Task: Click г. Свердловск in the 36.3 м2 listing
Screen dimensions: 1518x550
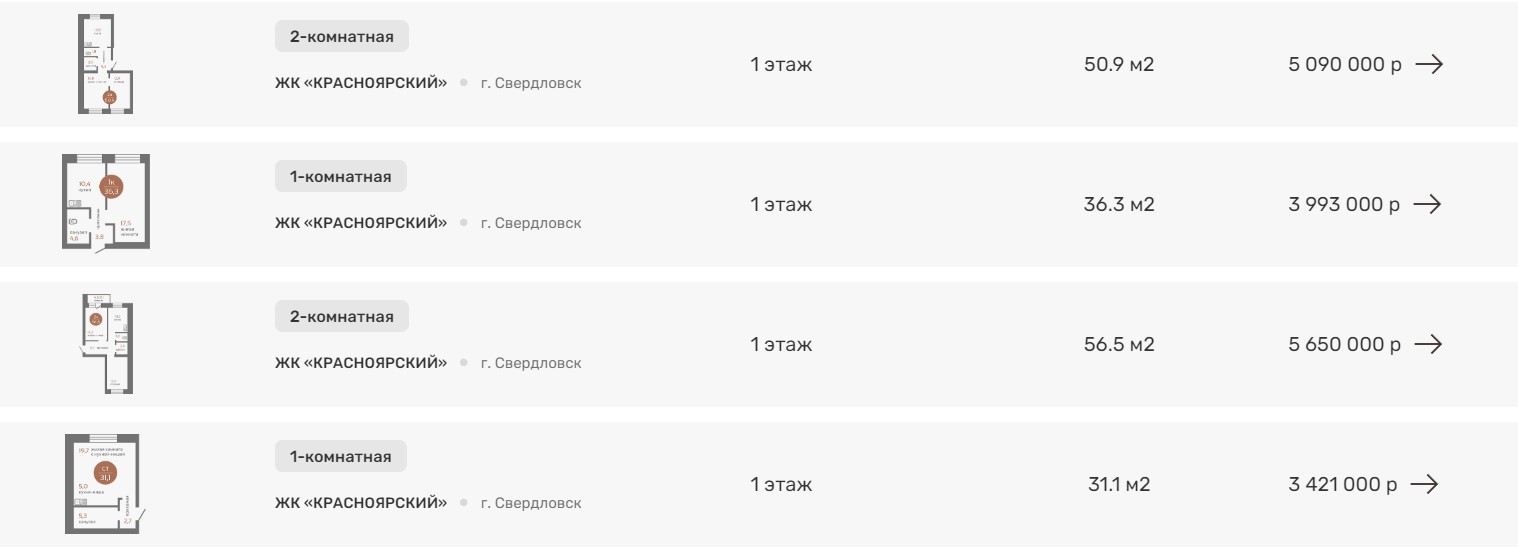Action: [x=531, y=223]
